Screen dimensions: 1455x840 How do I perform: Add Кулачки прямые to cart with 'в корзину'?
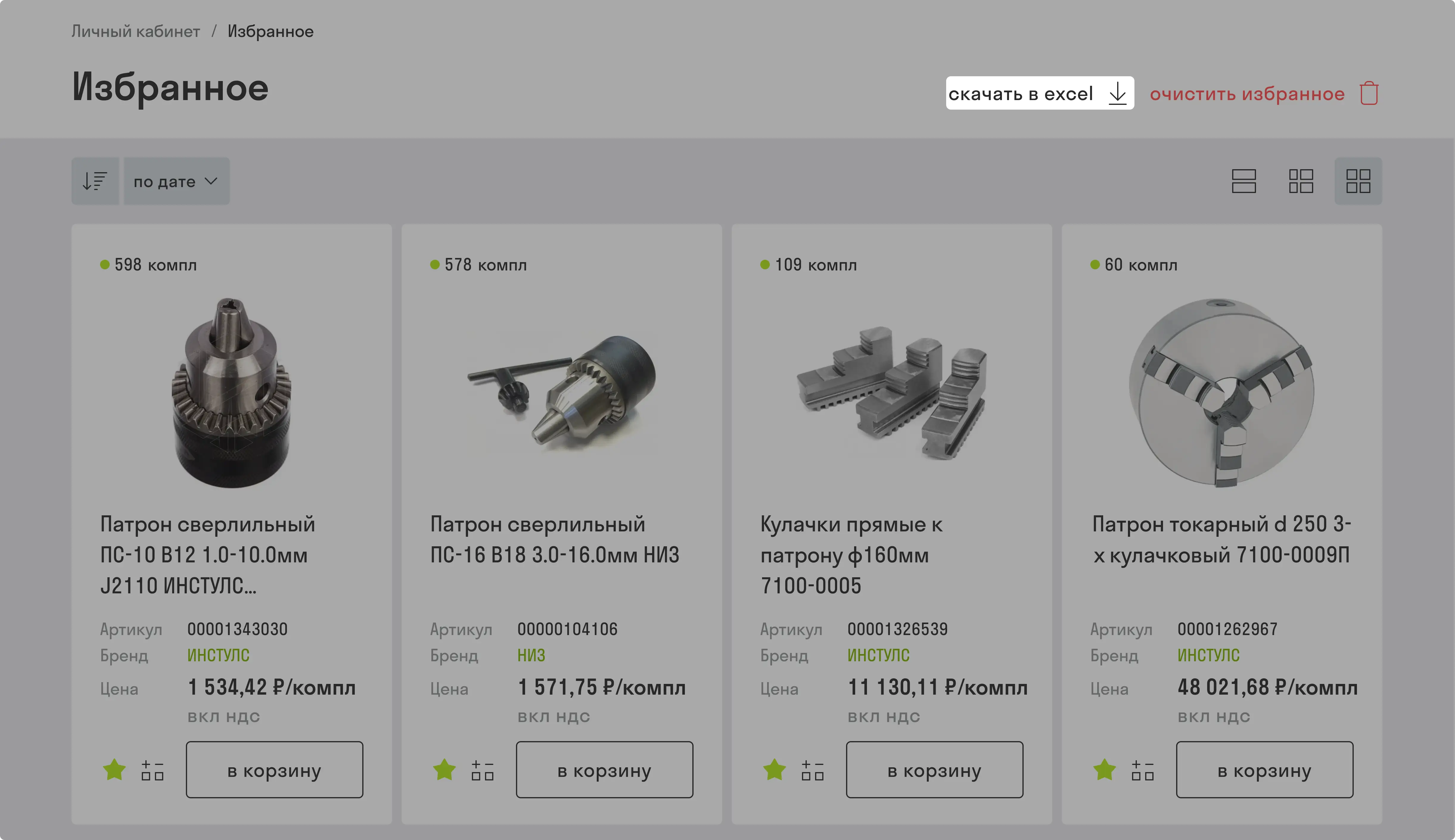coord(935,770)
